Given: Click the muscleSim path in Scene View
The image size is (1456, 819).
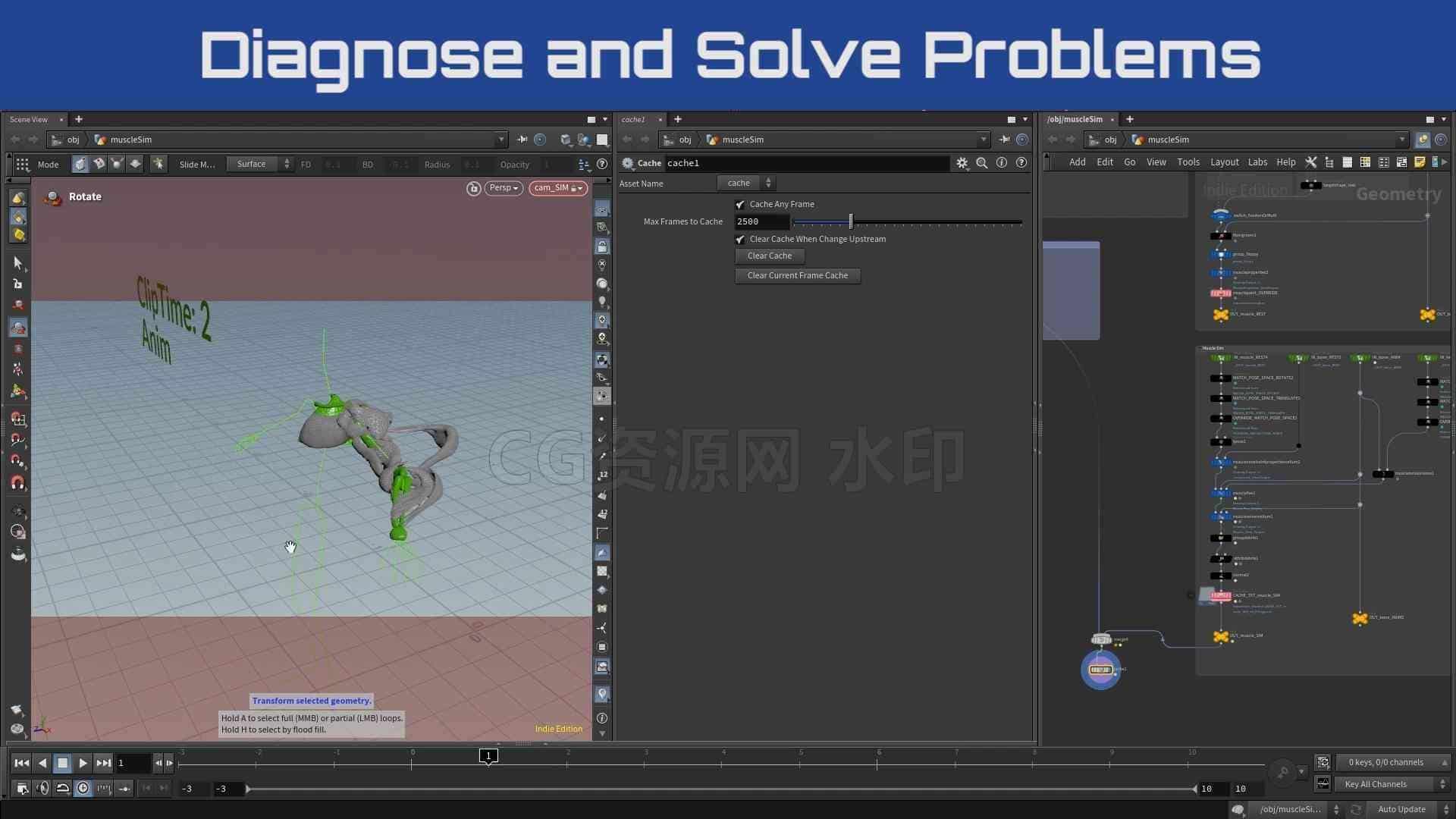Looking at the screenshot, I should (130, 140).
